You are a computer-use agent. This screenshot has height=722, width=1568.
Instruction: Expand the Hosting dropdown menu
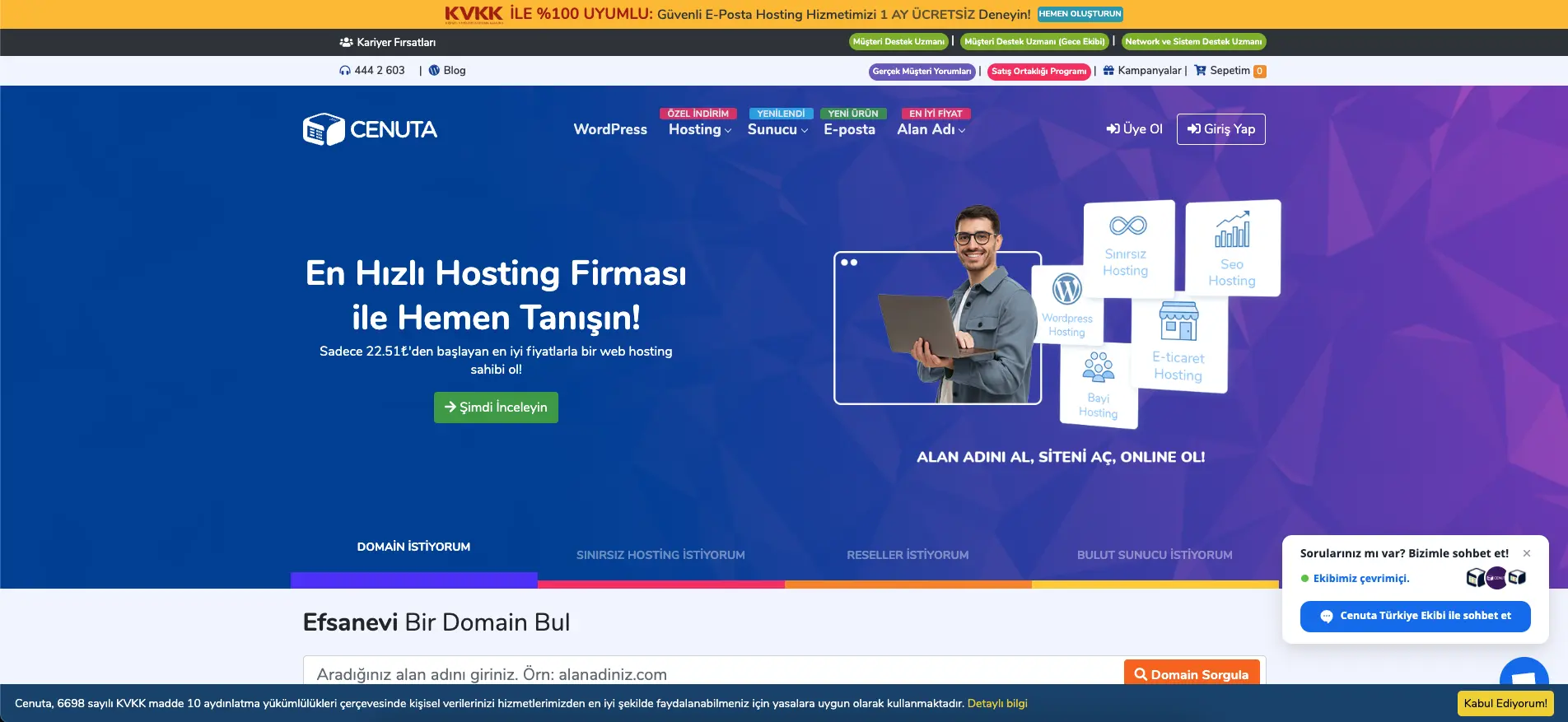(x=699, y=129)
